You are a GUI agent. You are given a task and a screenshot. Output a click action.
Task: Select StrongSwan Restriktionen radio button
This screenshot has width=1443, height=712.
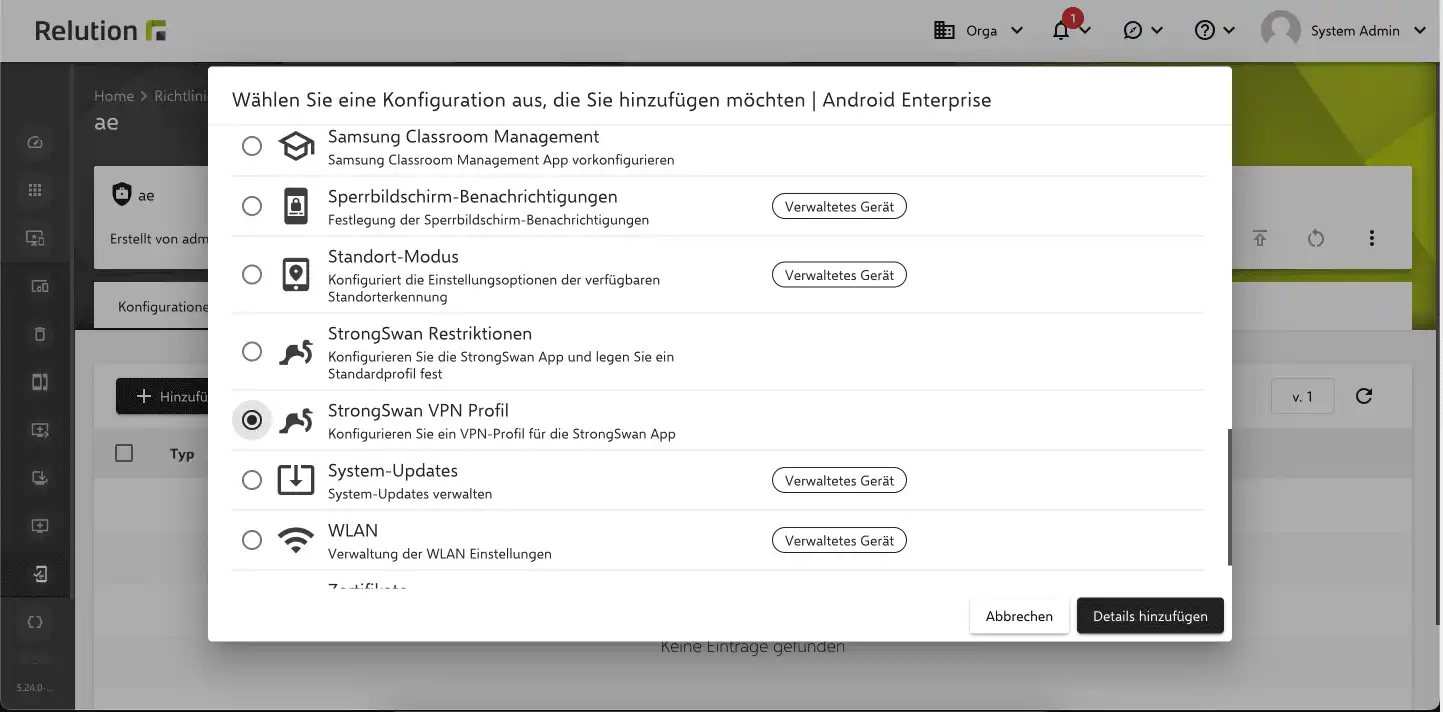coord(252,351)
